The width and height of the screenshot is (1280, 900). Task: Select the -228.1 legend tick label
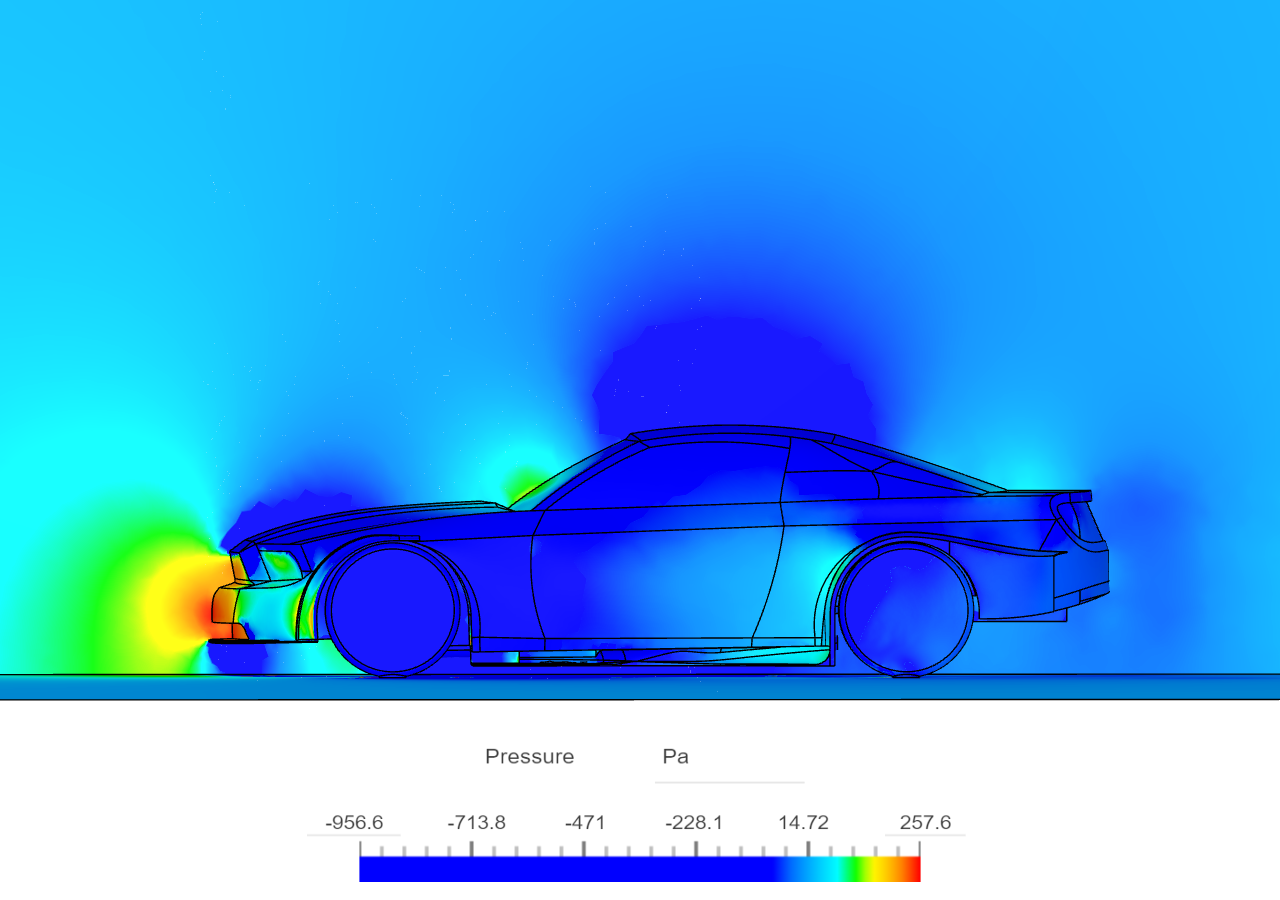pyautogui.click(x=694, y=823)
